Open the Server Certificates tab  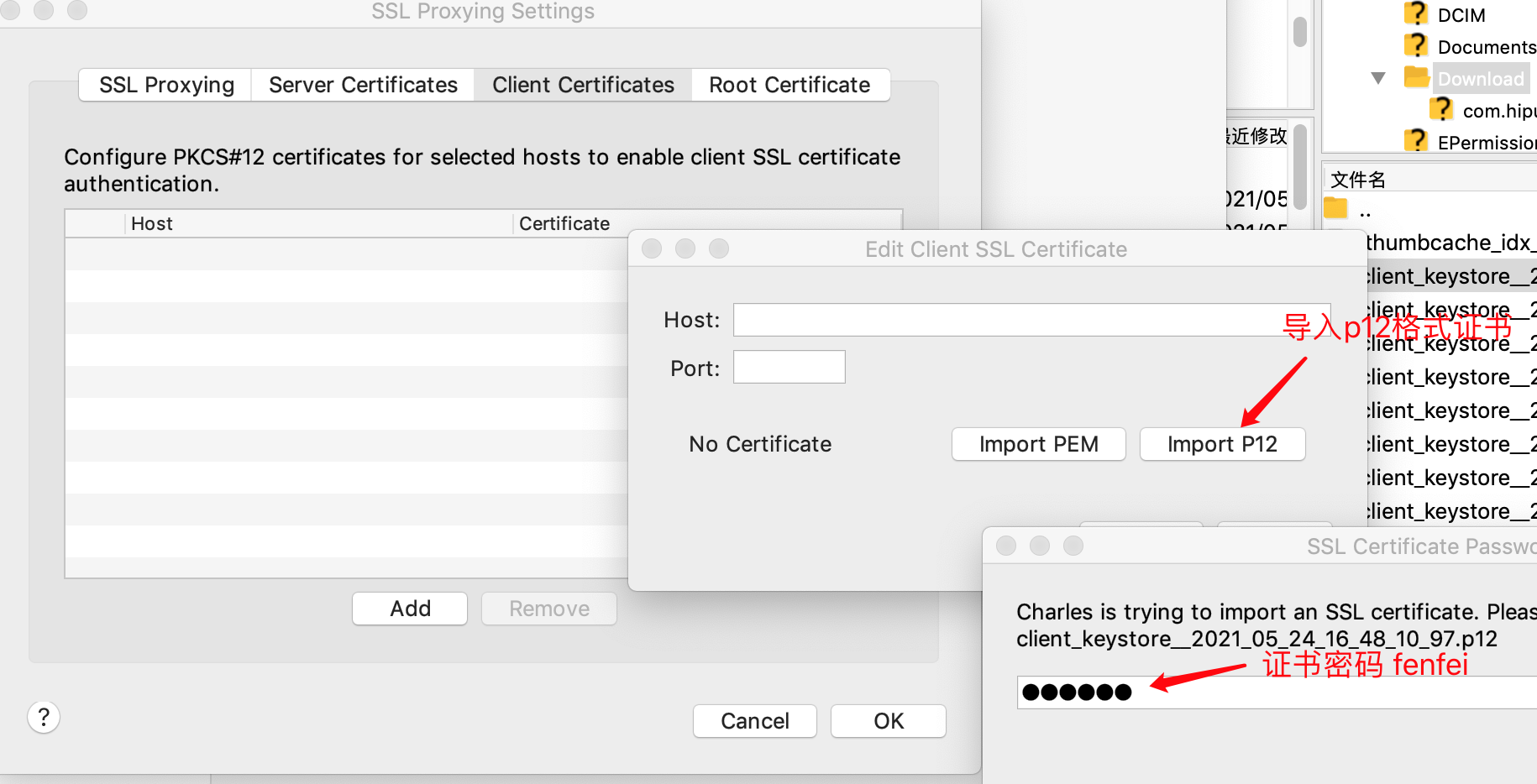(x=363, y=85)
